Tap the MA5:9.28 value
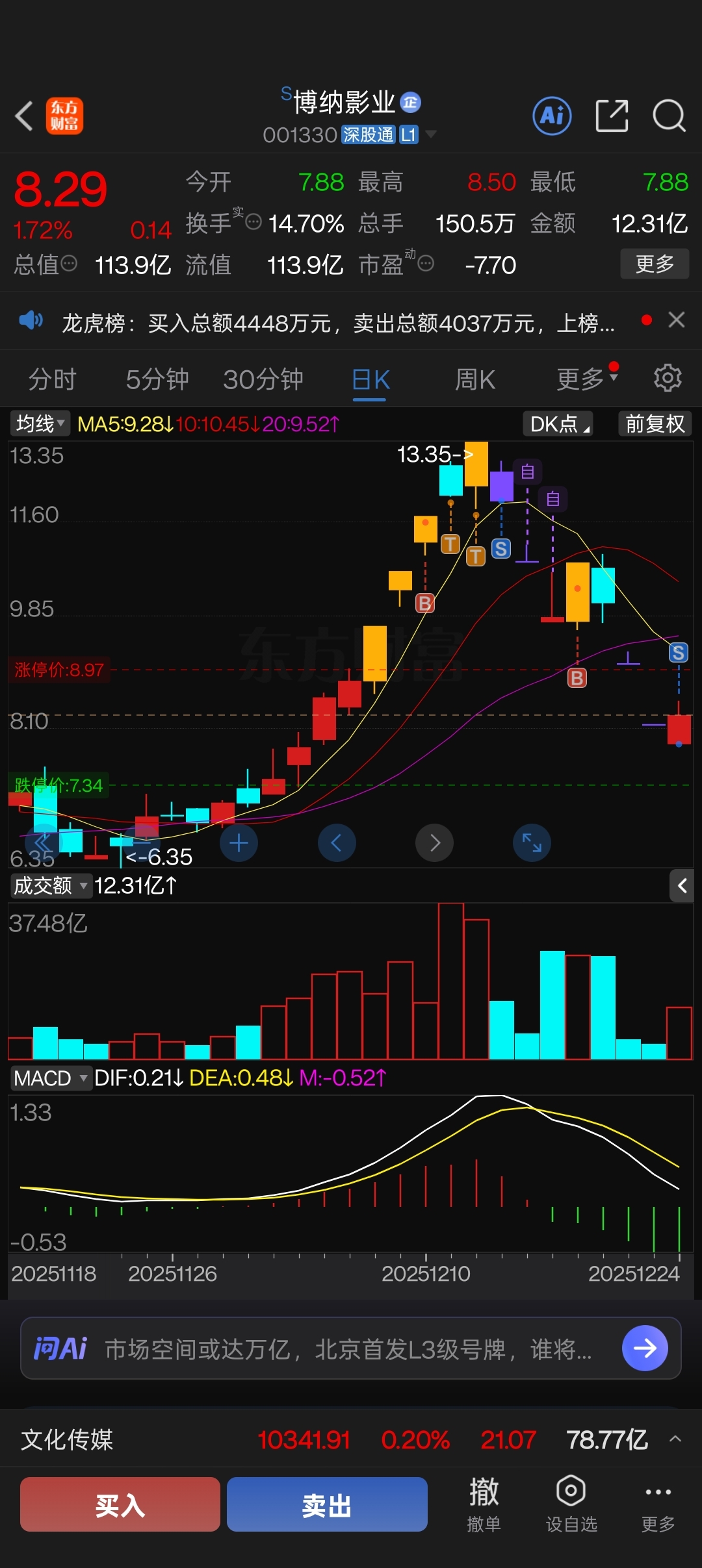Viewport: 702px width, 1568px height. pos(125,424)
